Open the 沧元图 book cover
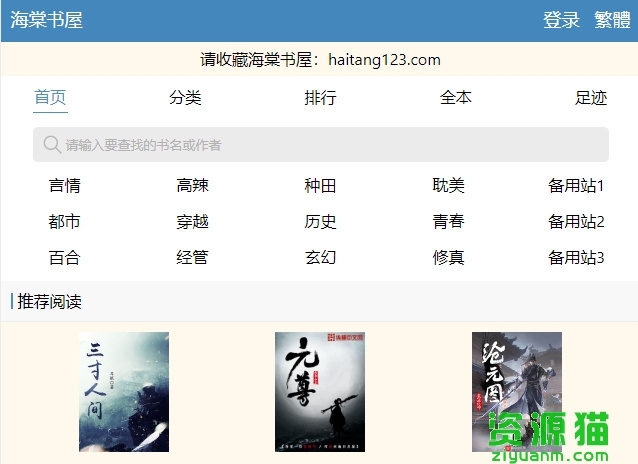Viewport: 638px width, 464px height. pos(516,392)
